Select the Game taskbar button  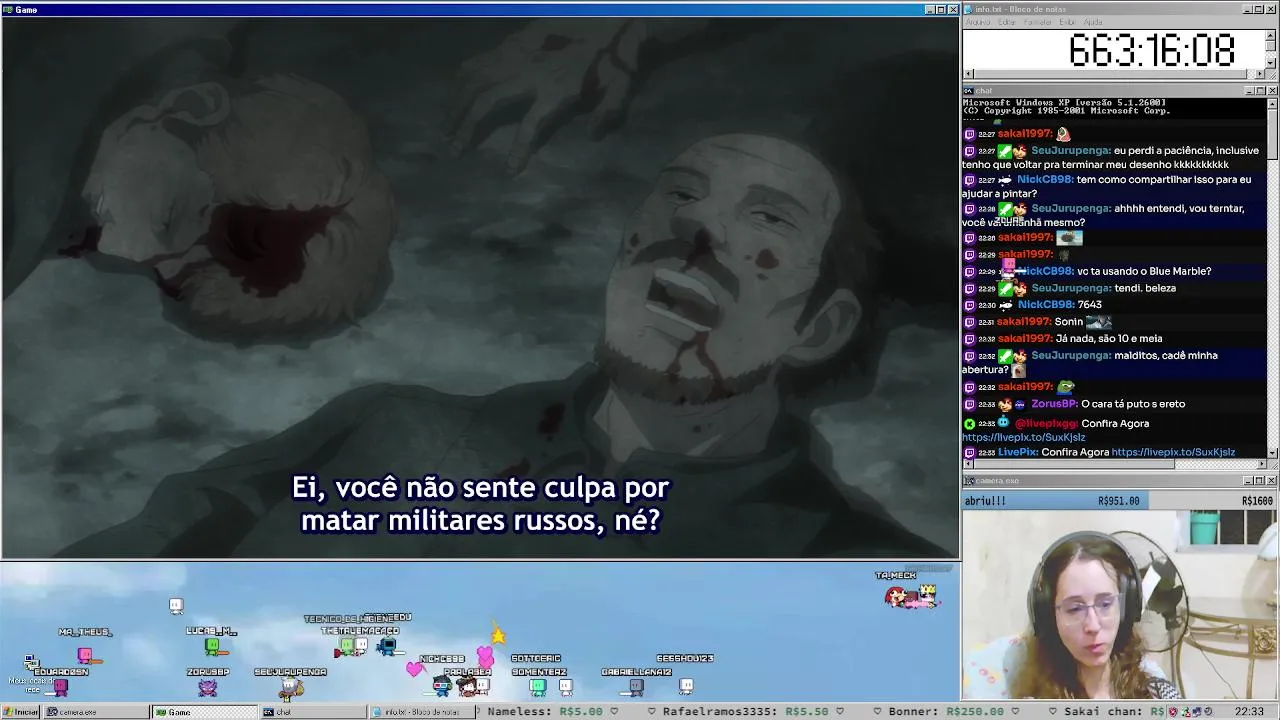205,712
